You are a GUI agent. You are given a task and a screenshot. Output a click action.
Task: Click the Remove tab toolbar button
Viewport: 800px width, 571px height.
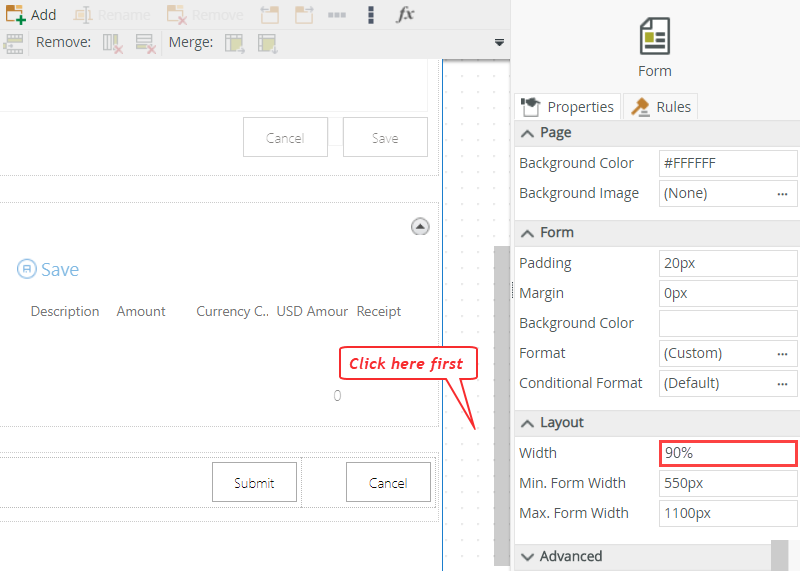click(x=205, y=14)
